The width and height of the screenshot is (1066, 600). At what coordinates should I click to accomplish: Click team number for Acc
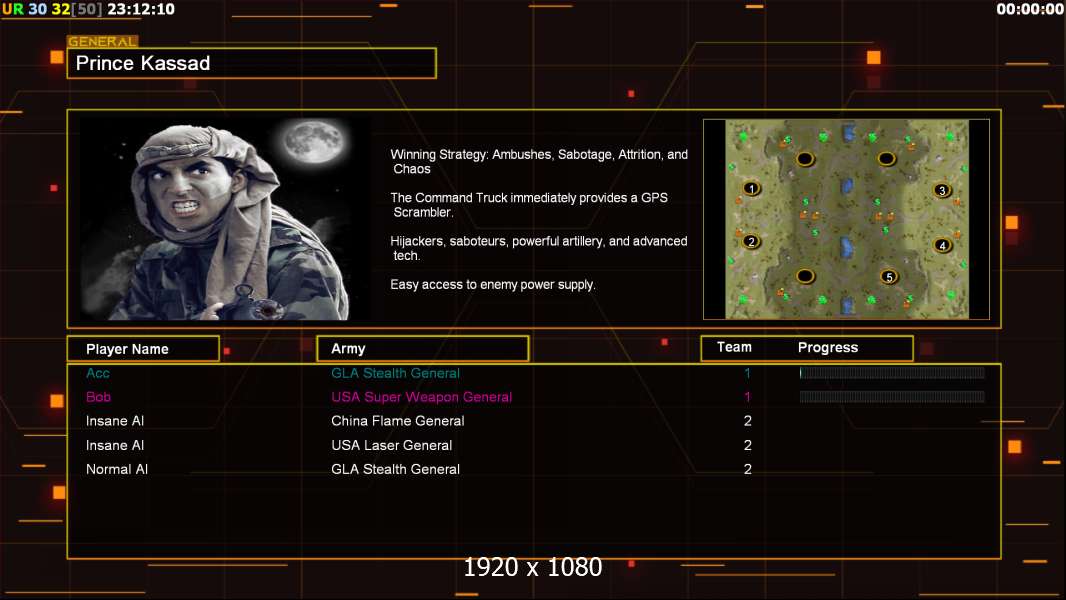coord(747,373)
